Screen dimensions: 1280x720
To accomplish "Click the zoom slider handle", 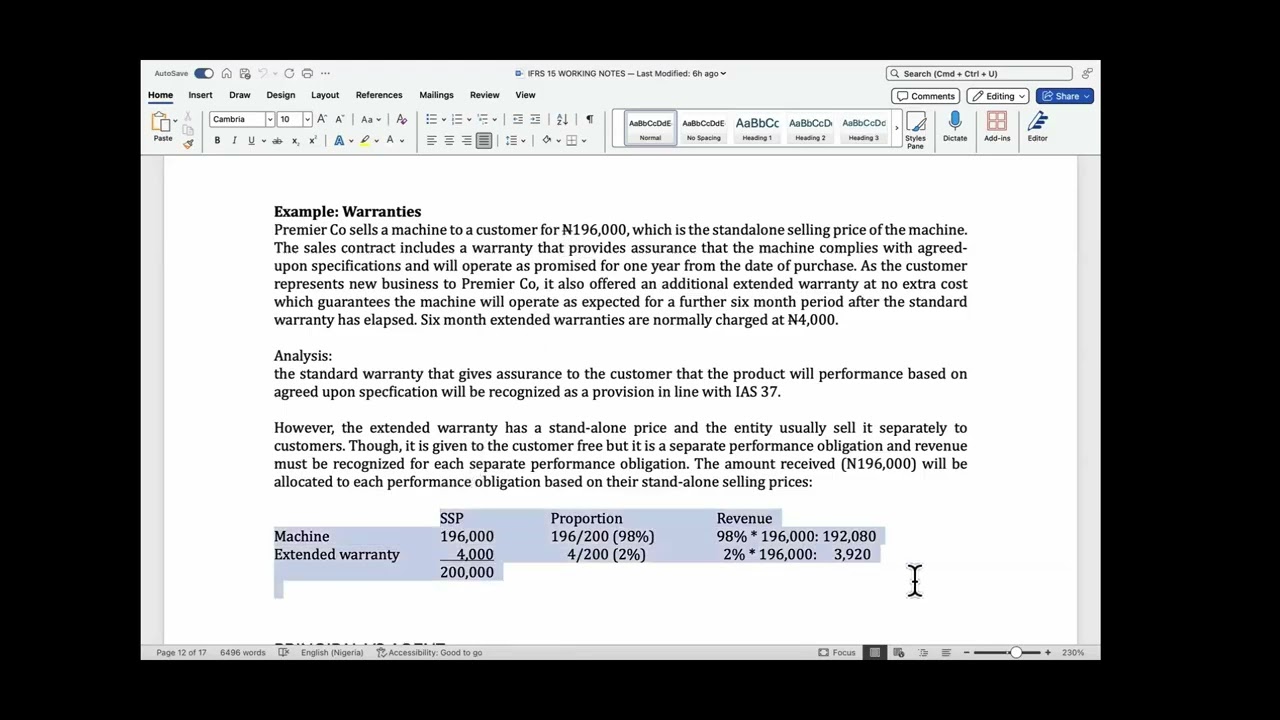I will (1016, 652).
